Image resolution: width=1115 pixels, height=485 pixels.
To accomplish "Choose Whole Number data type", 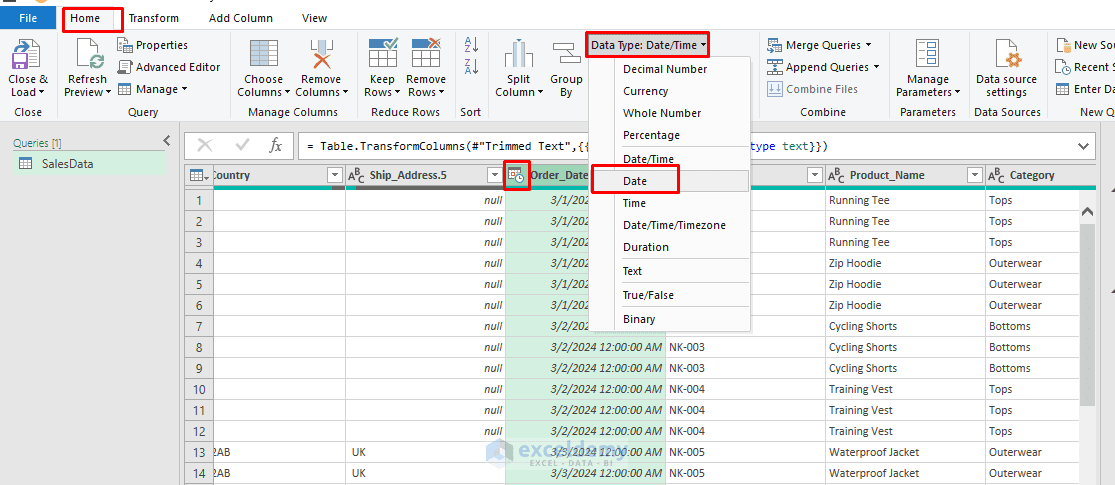I will tap(669, 113).
